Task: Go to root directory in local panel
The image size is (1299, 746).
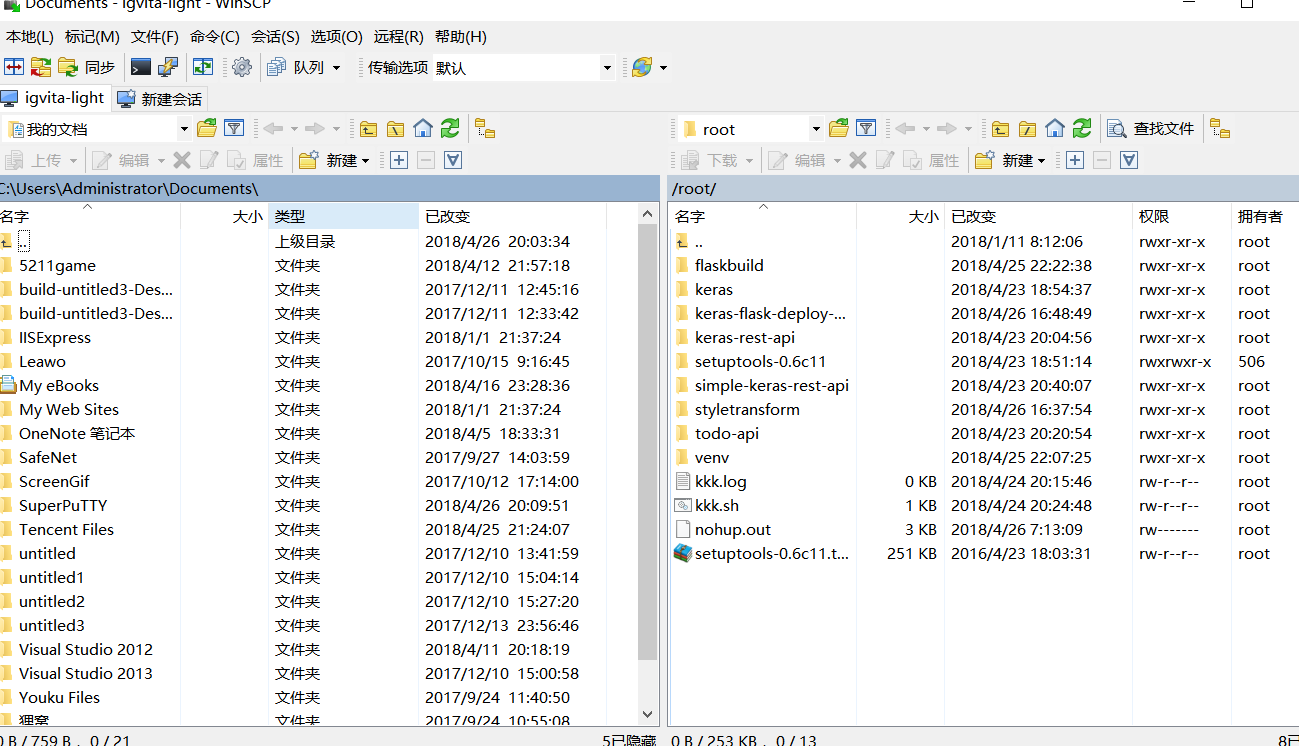Action: (x=396, y=128)
